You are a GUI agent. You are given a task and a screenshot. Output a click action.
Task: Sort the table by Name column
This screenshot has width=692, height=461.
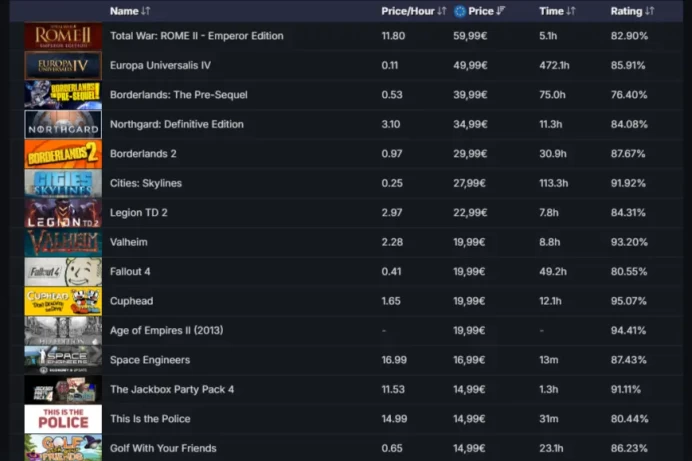click(146, 11)
